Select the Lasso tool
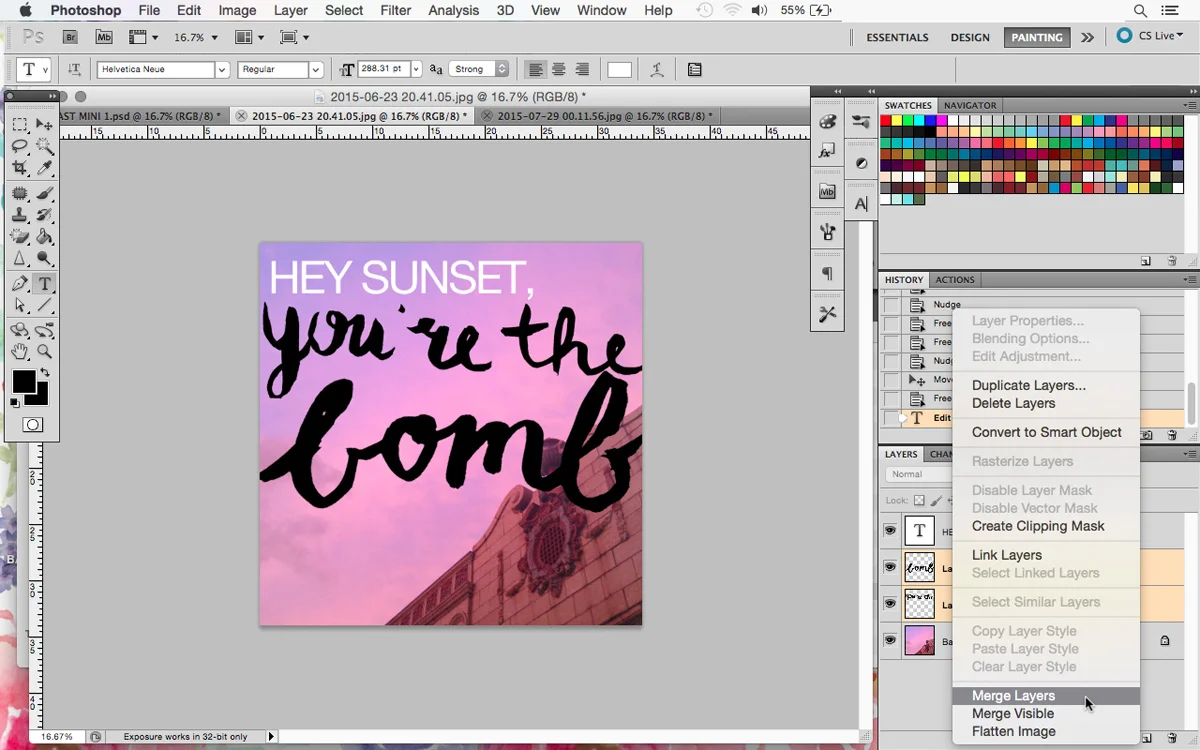Screen dimensions: 1200x750 pyautogui.click(x=20, y=146)
